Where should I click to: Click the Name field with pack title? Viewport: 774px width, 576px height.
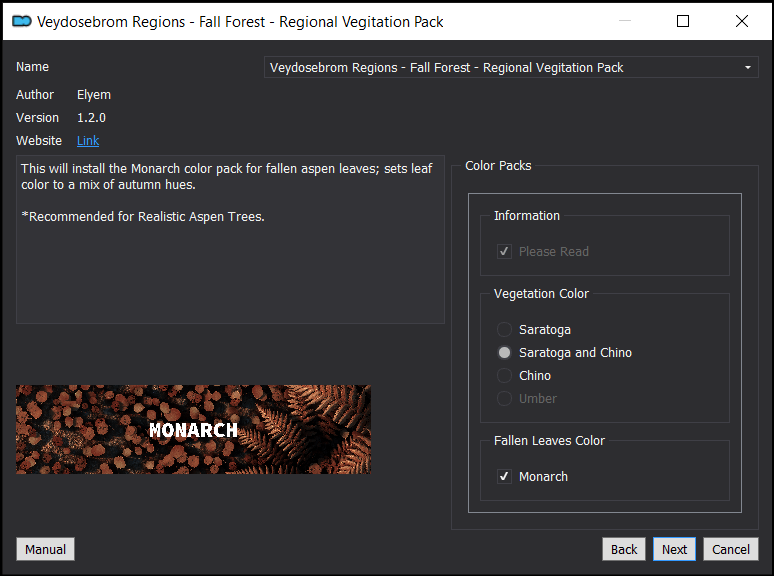pyautogui.click(x=511, y=67)
